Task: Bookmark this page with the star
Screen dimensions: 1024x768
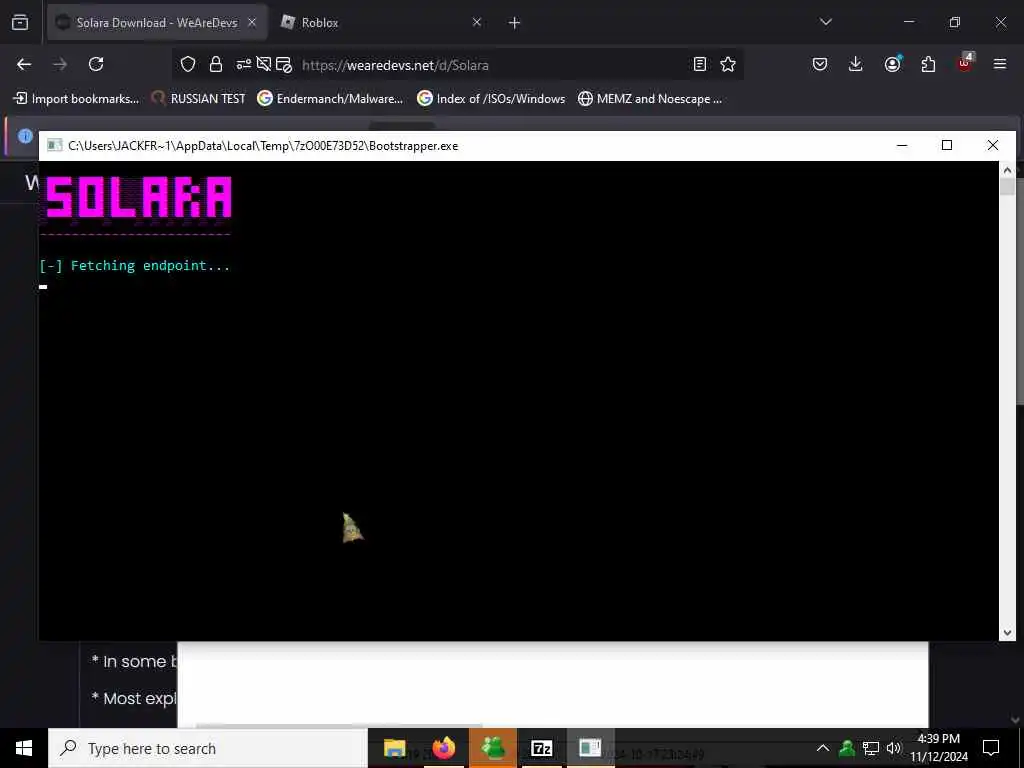Action: click(728, 64)
